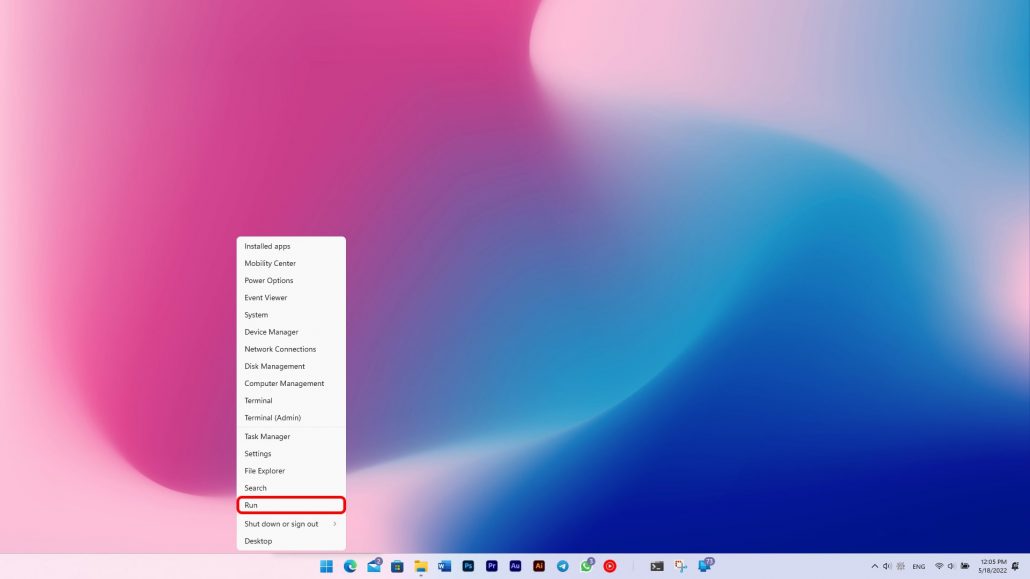Viewport: 1030px width, 579px height.
Task: Open the notifications bell icon
Action: [x=1015, y=566]
